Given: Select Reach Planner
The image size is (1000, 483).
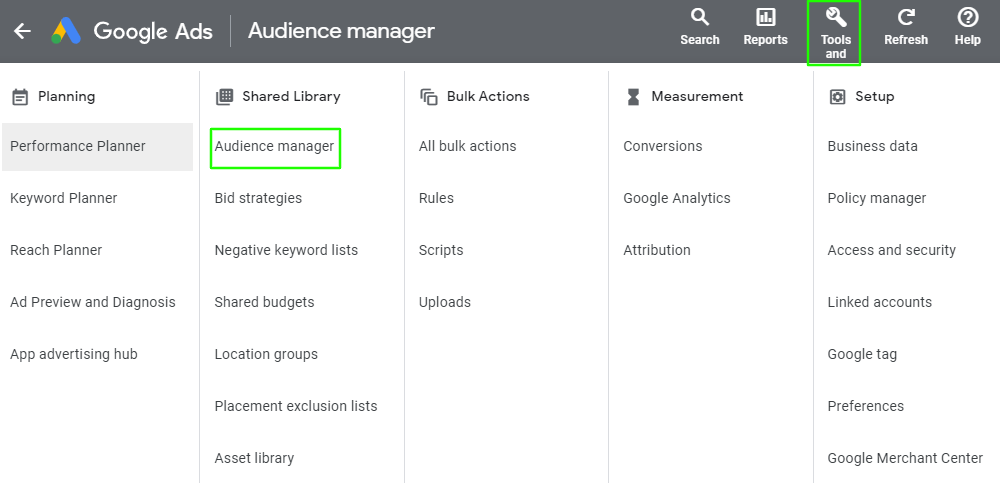Looking at the screenshot, I should [56, 250].
